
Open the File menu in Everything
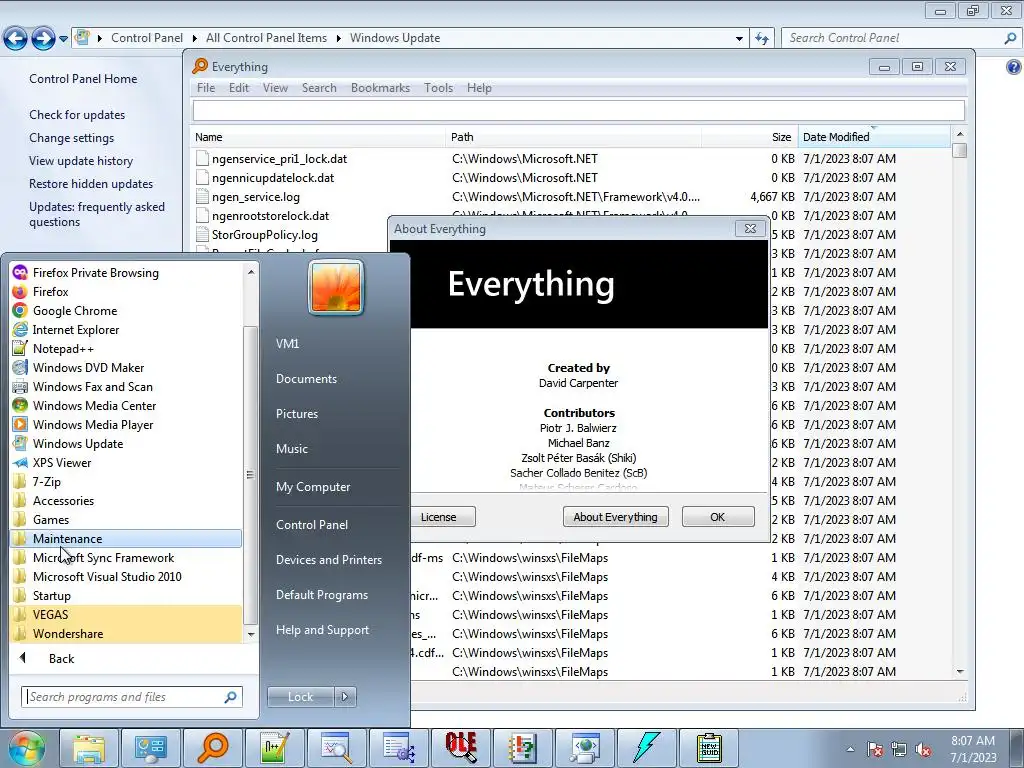tap(206, 88)
